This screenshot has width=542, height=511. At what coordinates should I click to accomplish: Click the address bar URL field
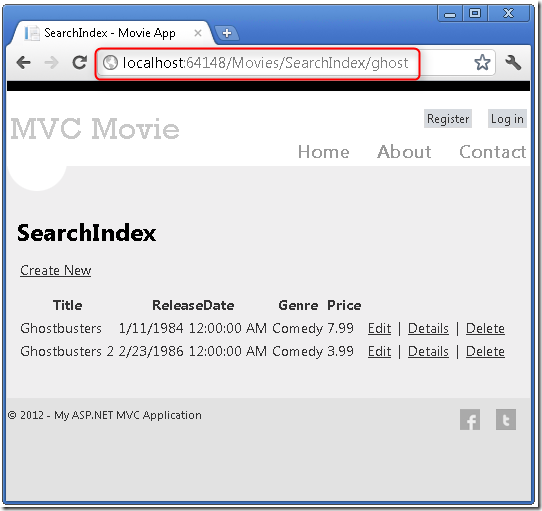pos(258,63)
